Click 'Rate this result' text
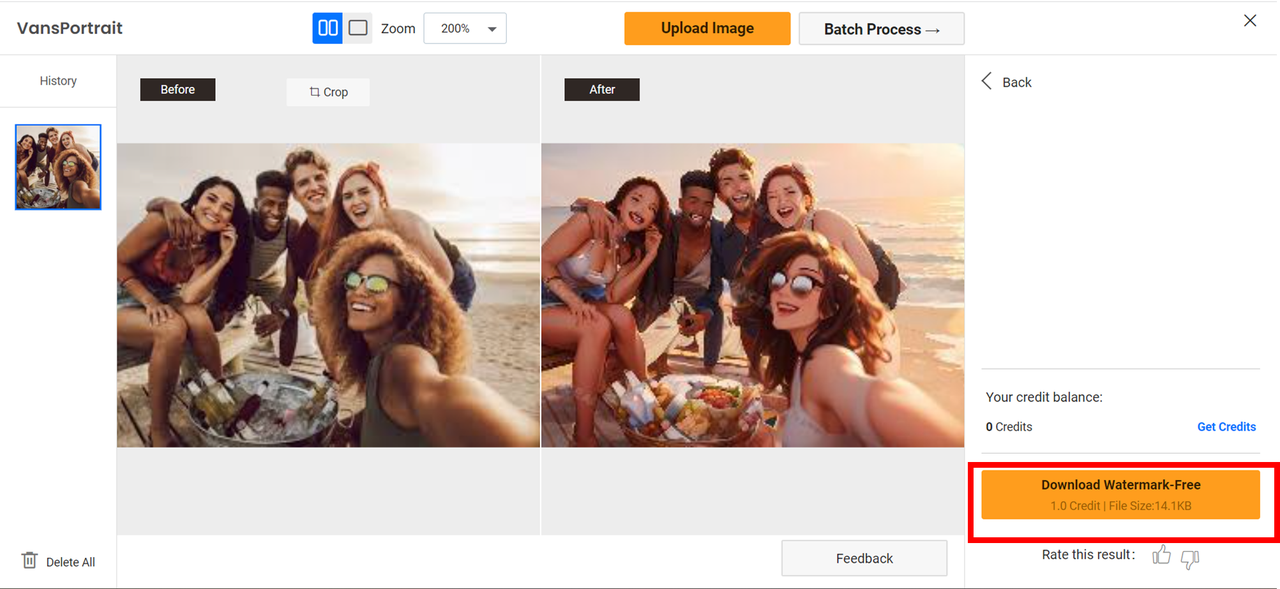Image resolution: width=1280 pixels, height=589 pixels. 1088,554
